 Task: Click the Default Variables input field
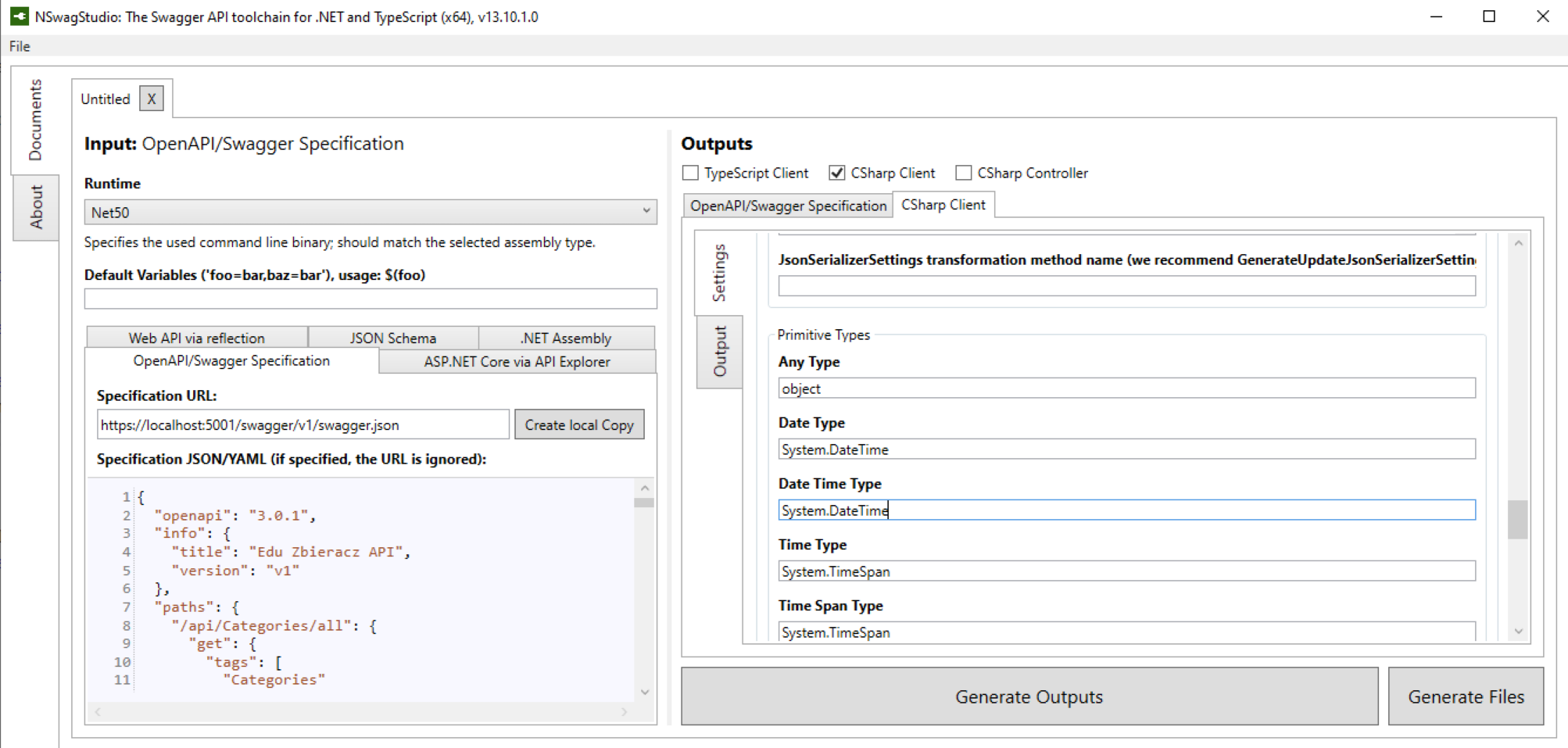coord(371,299)
